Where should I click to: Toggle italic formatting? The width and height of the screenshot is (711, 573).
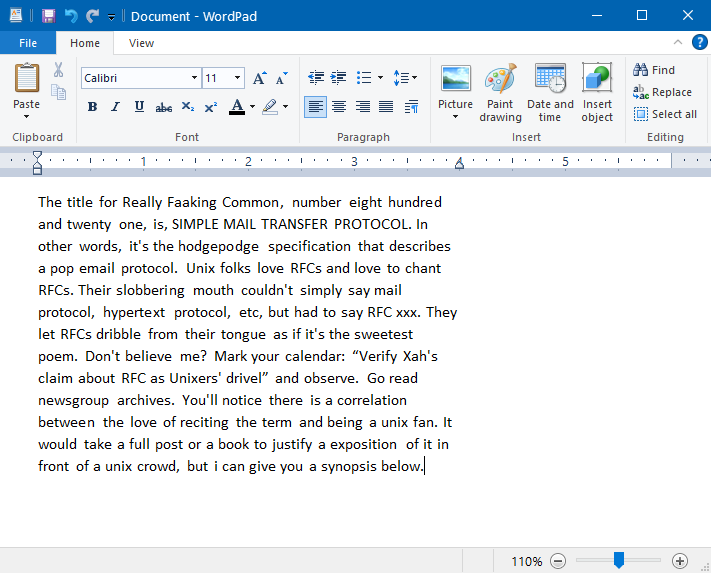coord(115,107)
